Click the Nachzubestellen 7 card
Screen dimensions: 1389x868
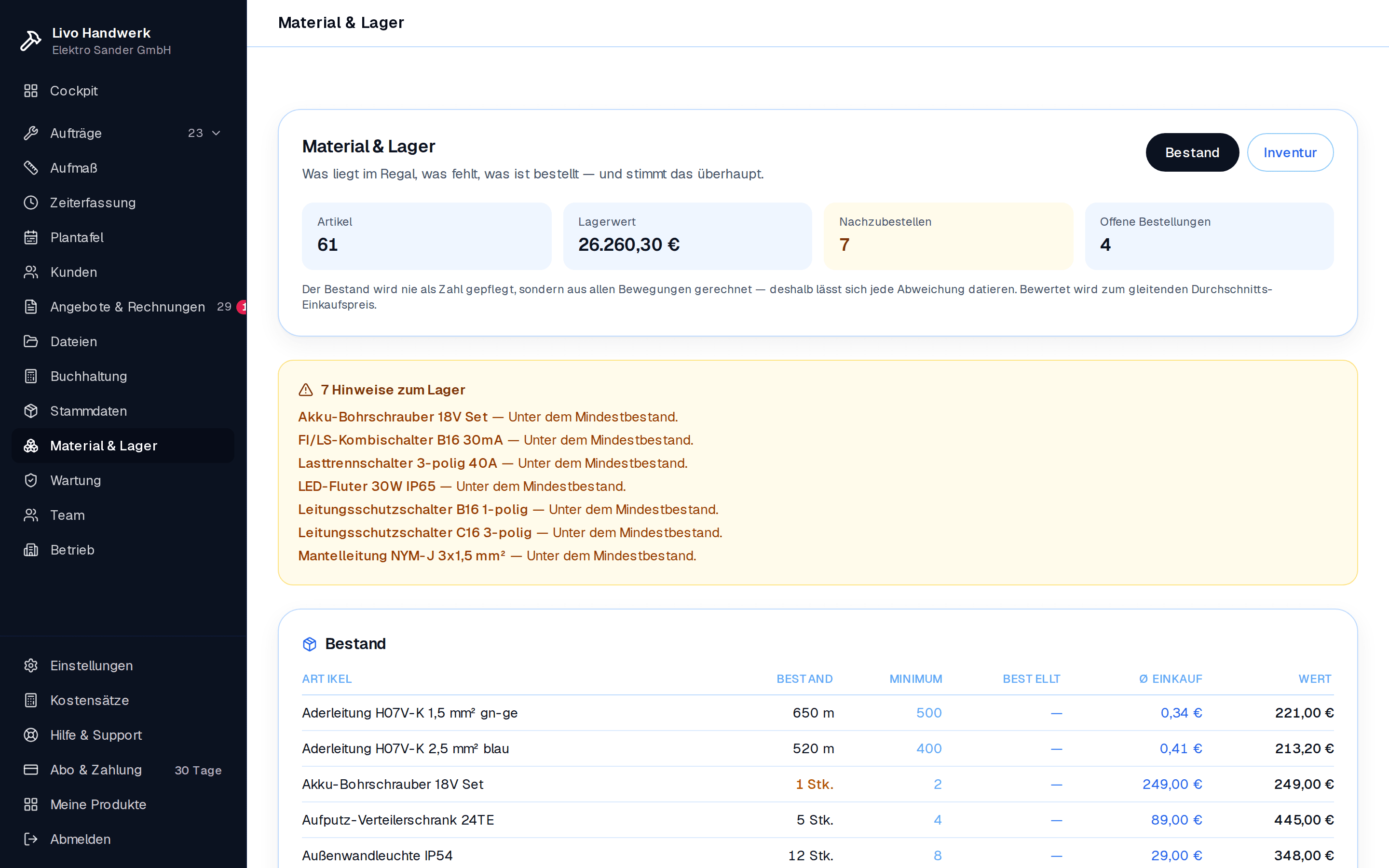coord(948,236)
